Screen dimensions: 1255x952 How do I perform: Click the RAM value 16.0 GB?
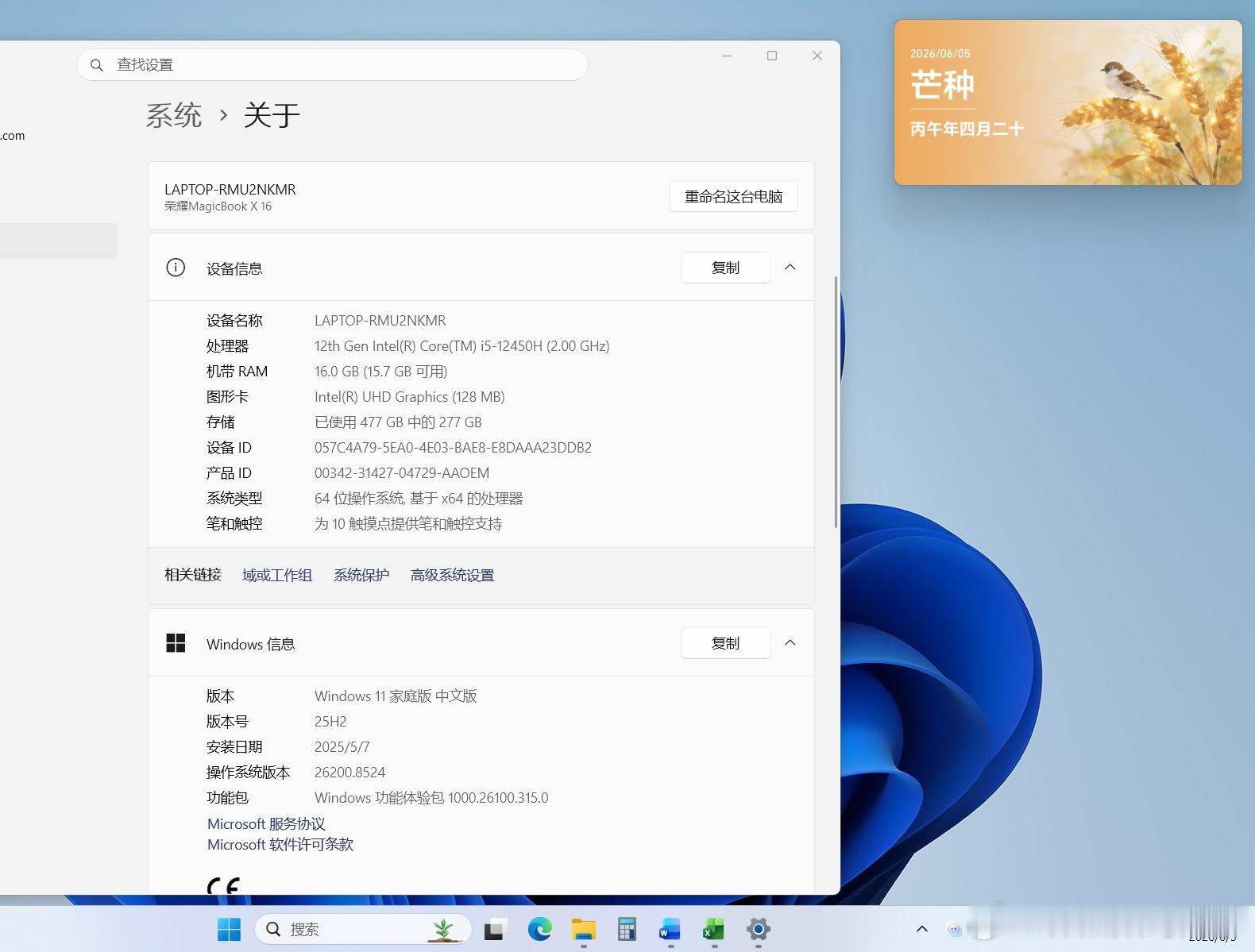tap(381, 372)
